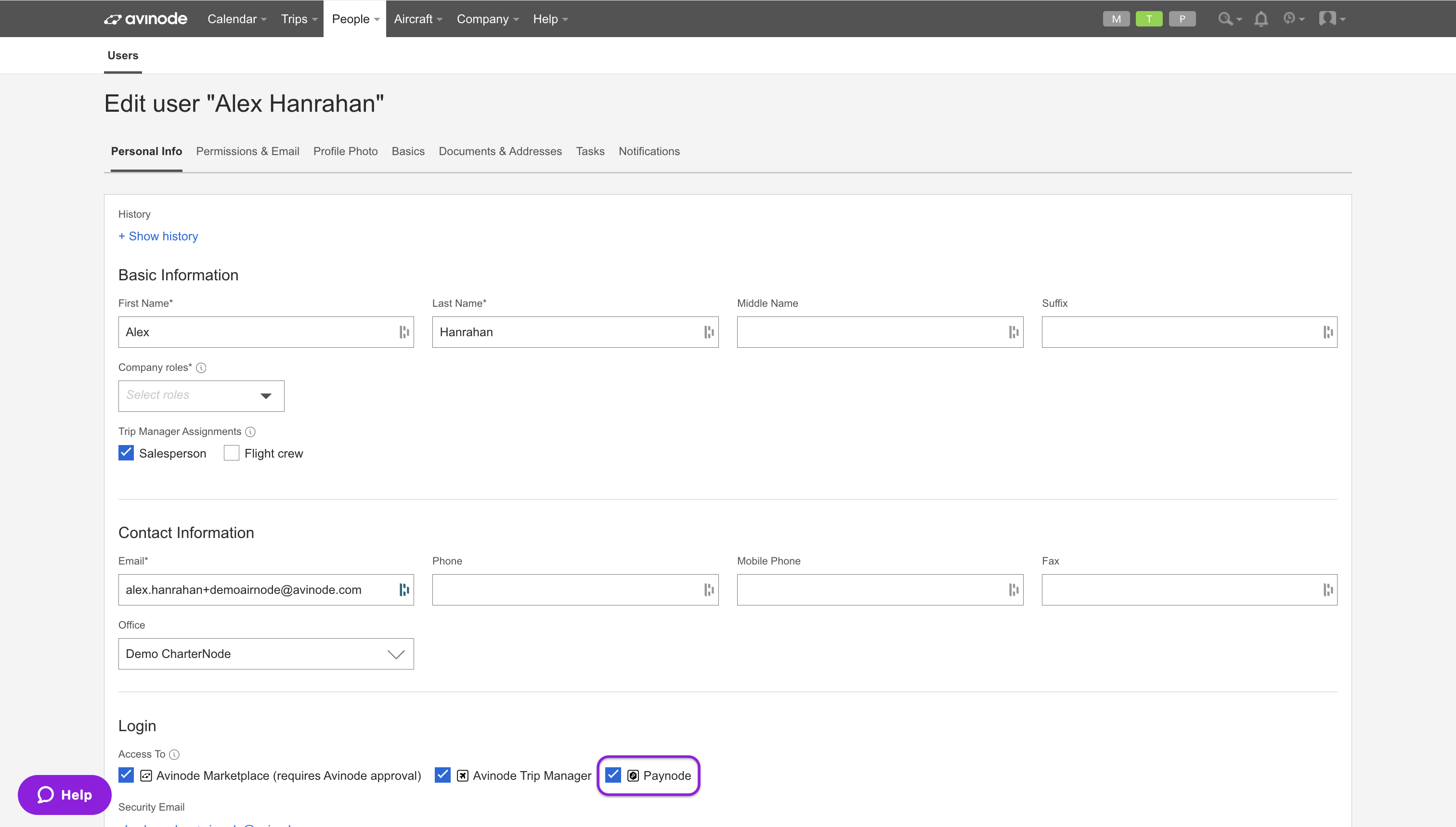The width and height of the screenshot is (1456, 827).
Task: Click the empty Mobile Phone field
Action: (x=880, y=590)
